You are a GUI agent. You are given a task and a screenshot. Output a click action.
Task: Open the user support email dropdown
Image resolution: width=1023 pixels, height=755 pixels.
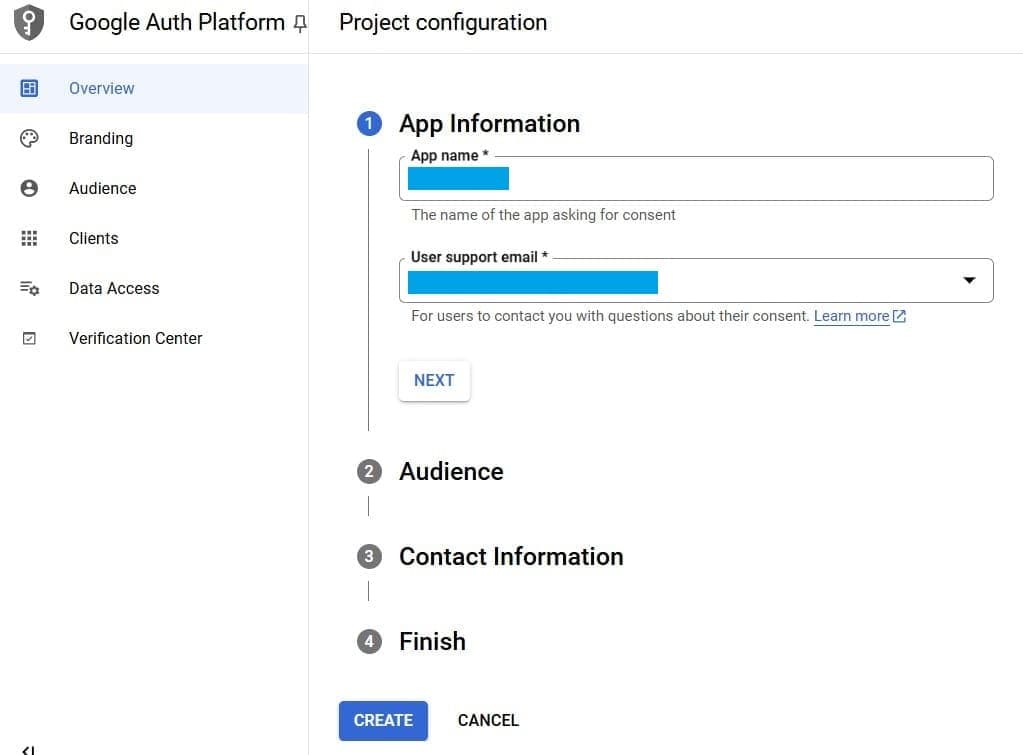968,281
